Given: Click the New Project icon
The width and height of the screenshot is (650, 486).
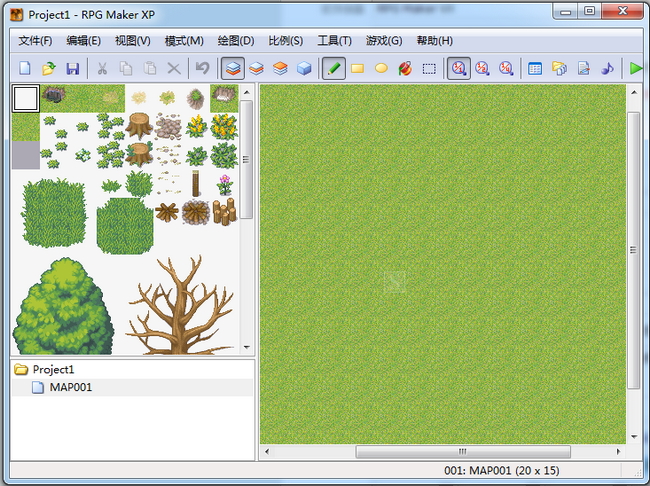Looking at the screenshot, I should 25,69.
